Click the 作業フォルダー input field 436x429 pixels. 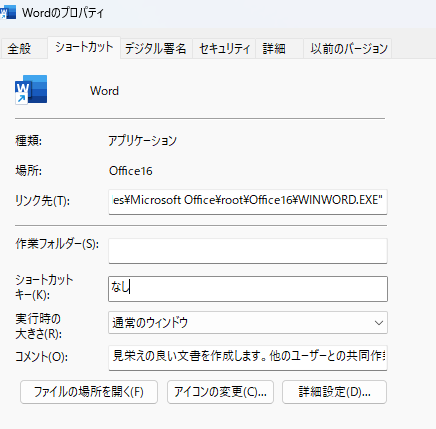click(248, 251)
